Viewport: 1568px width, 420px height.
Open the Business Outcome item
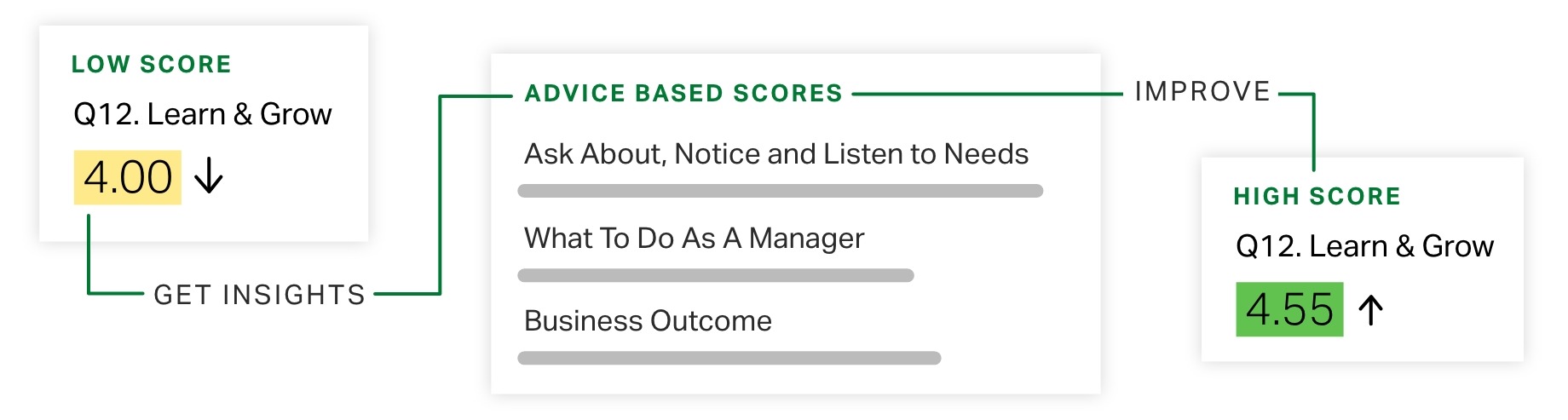648,321
